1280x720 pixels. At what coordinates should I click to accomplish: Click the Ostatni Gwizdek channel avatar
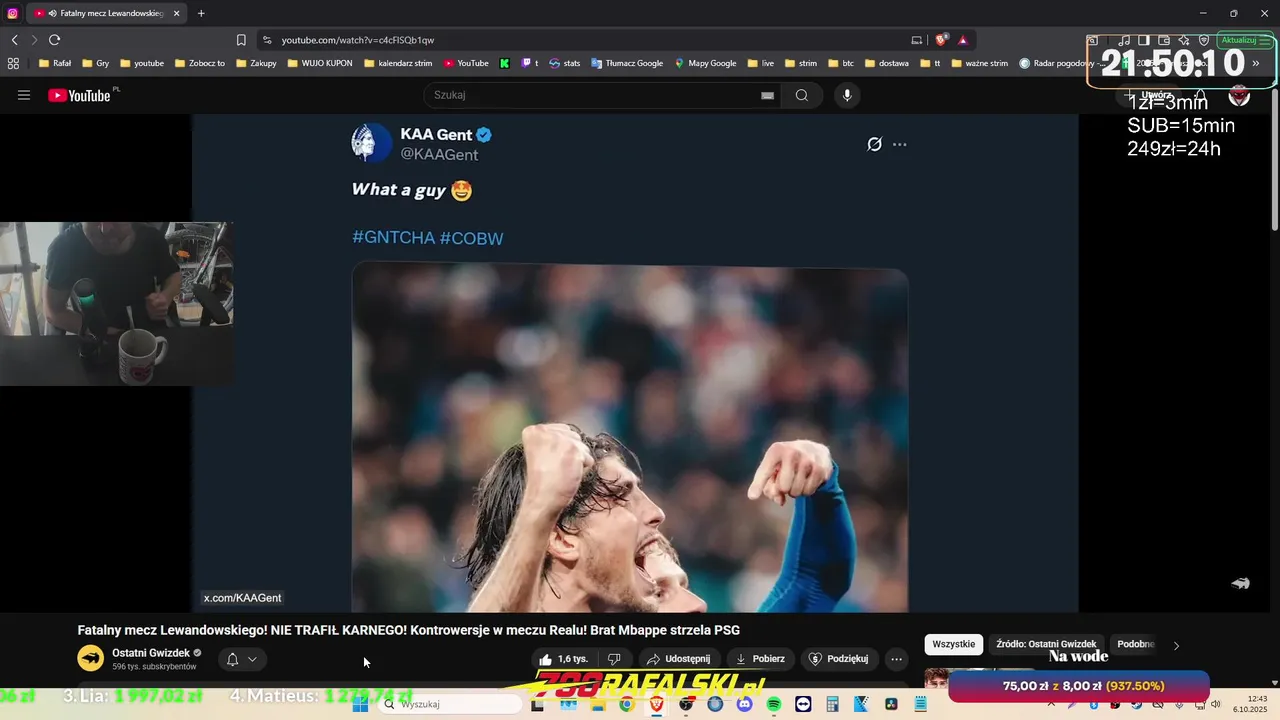tap(90, 658)
